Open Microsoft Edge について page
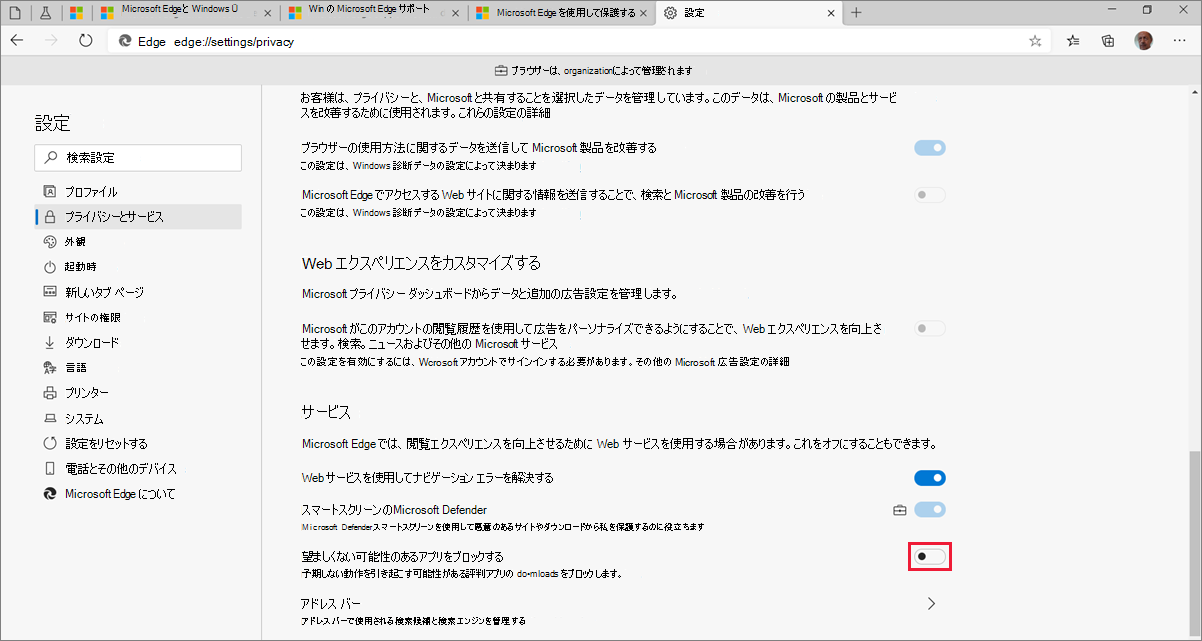 pos(138,494)
